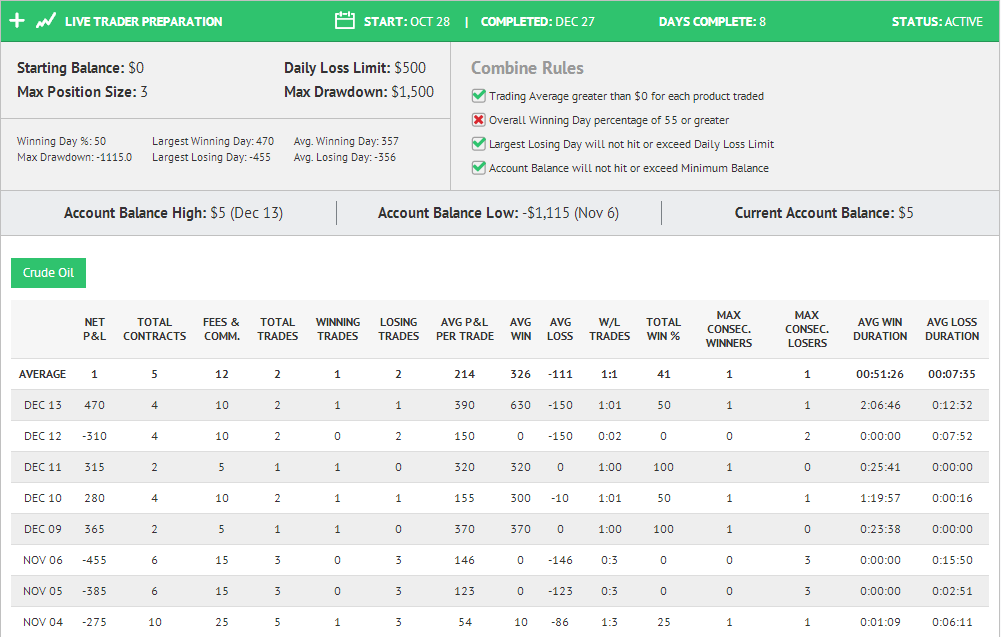Click the WINNING TRADES column header
The width and height of the screenshot is (1001, 637).
[338, 329]
